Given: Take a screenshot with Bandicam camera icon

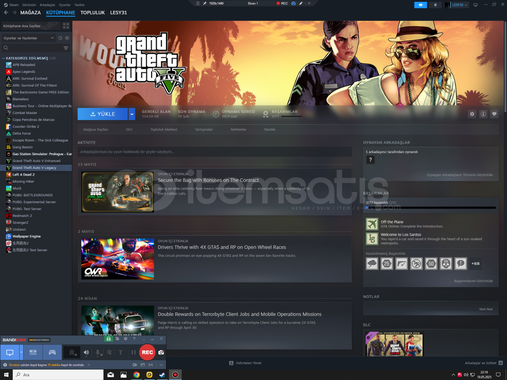Looking at the screenshot, I should coord(161,352).
